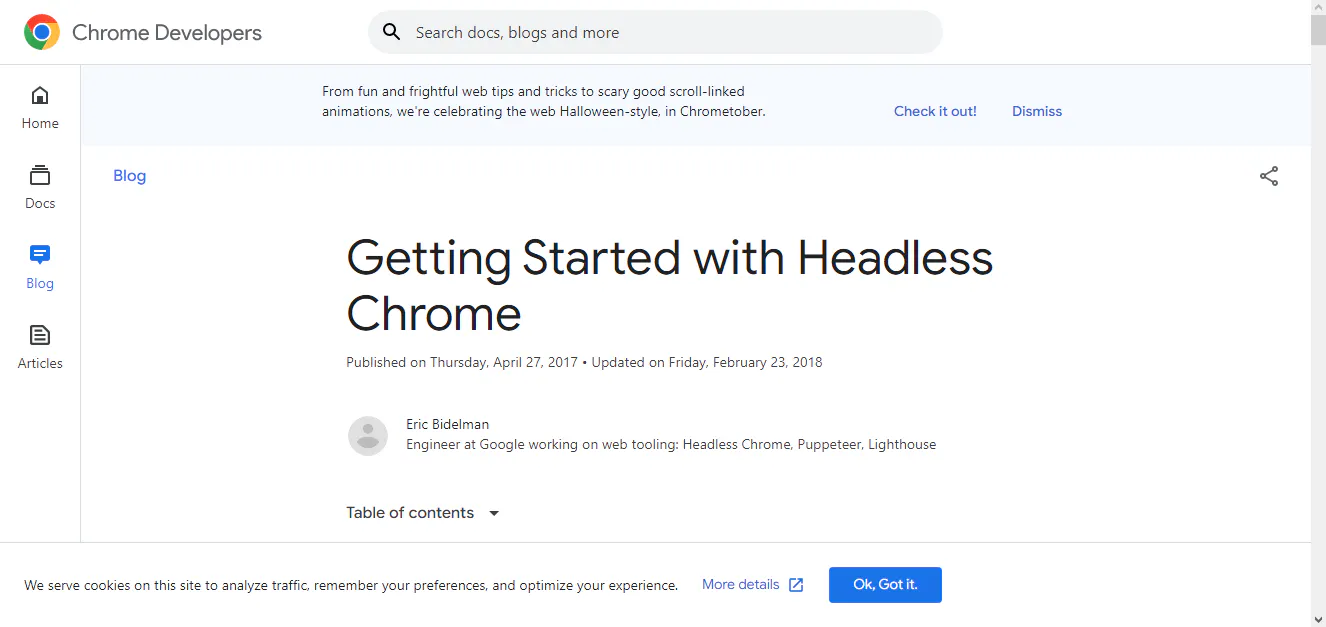Accept cookies with Ok, Got it
The width and height of the screenshot is (1326, 627).
coord(884,584)
